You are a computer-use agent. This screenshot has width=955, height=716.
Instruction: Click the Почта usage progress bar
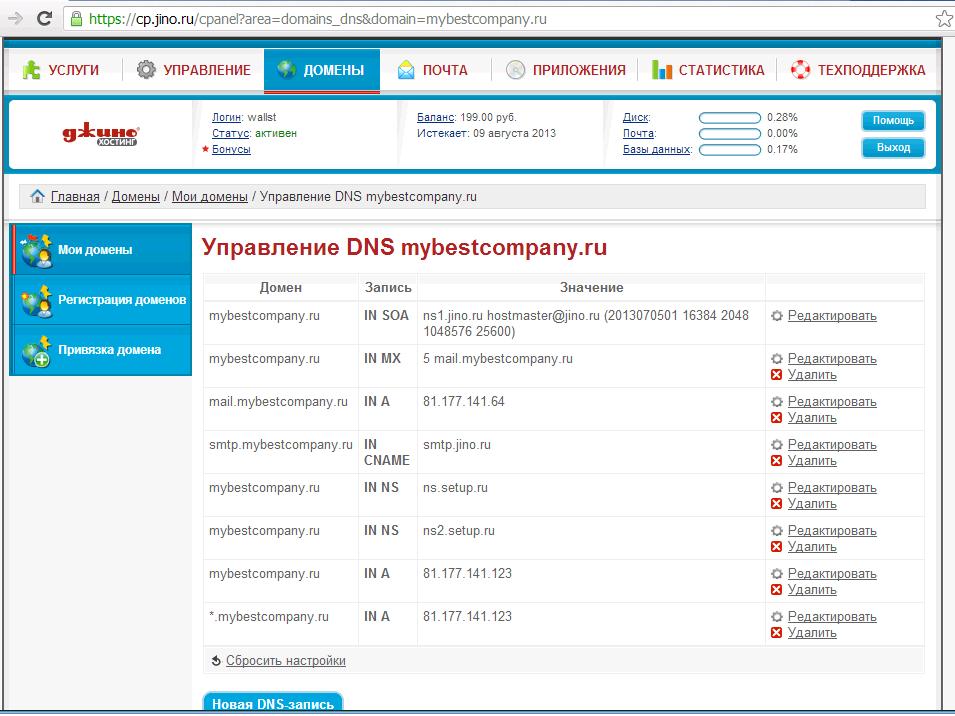click(730, 133)
